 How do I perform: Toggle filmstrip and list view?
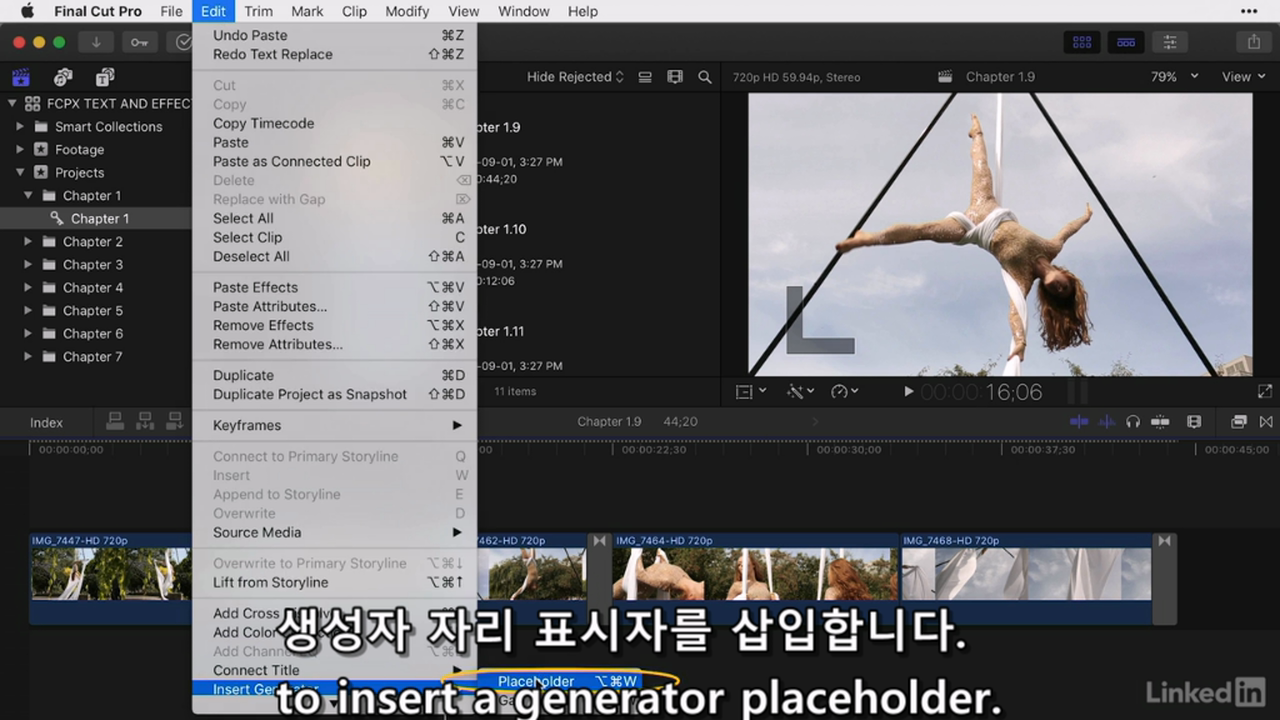[x=645, y=77]
